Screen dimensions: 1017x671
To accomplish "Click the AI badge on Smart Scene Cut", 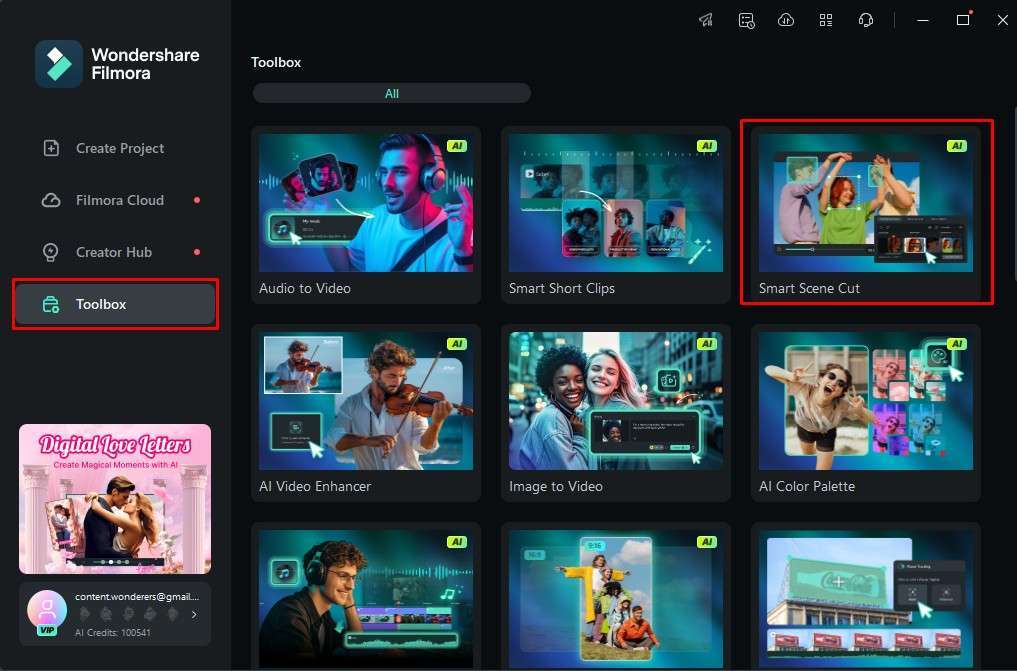I will coord(957,146).
